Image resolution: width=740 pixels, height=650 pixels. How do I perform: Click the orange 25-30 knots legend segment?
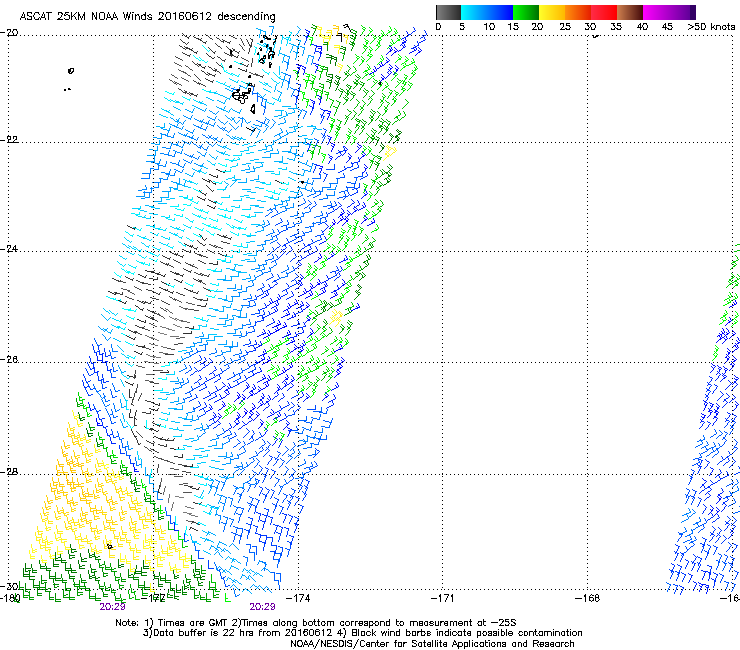point(578,12)
